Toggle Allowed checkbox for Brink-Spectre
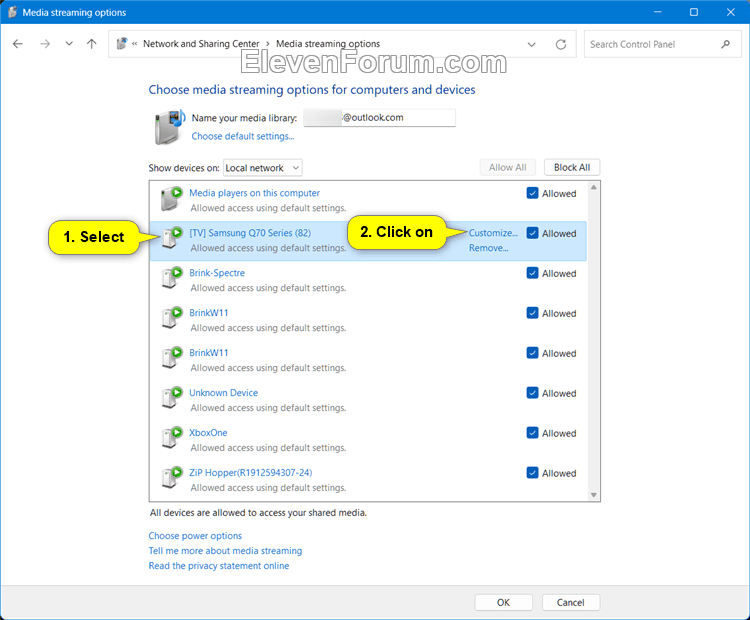 pos(532,273)
